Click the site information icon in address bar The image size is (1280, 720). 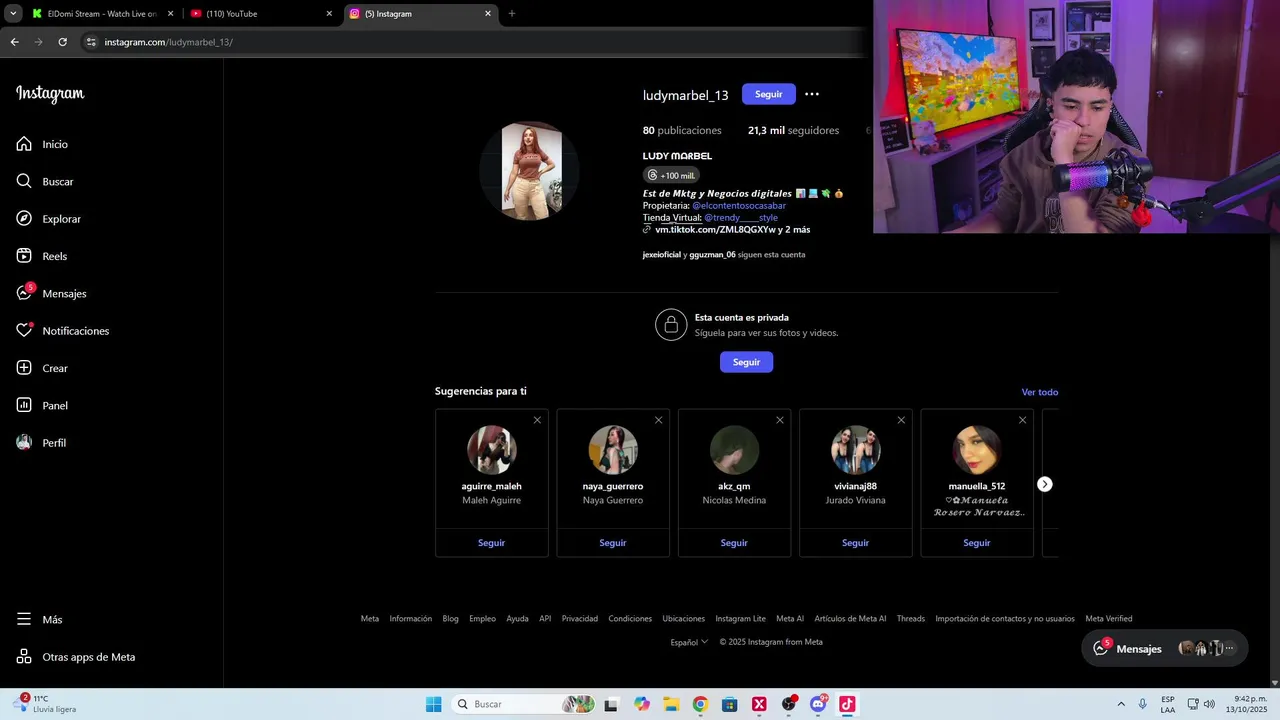pos(91,42)
